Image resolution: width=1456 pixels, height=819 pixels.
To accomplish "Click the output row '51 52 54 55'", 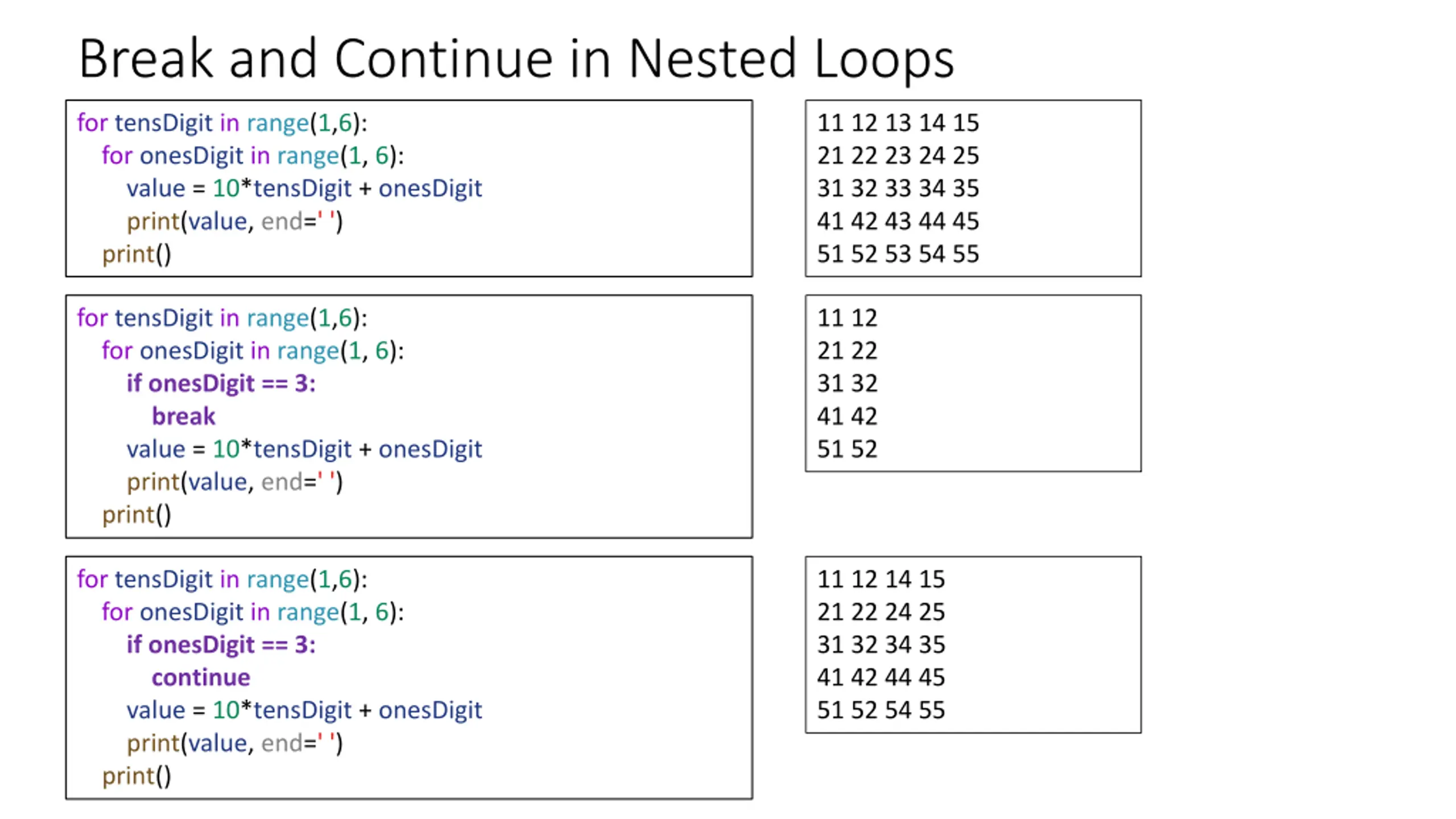I will [x=881, y=710].
